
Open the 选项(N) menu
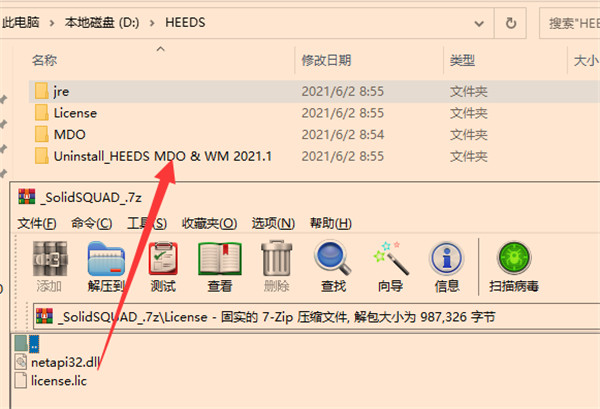(273, 223)
